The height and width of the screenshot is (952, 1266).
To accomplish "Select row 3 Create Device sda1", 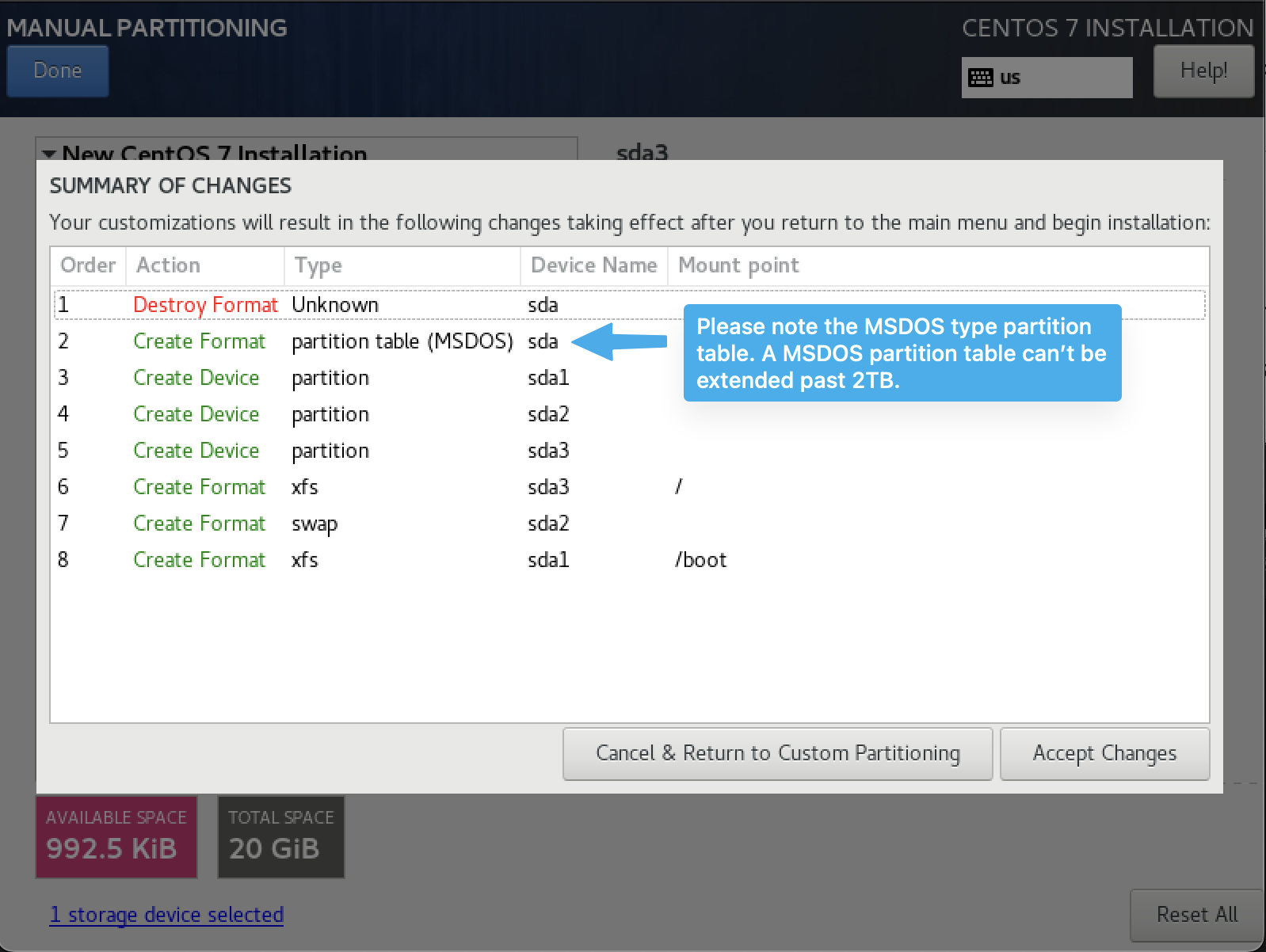I will coord(630,378).
